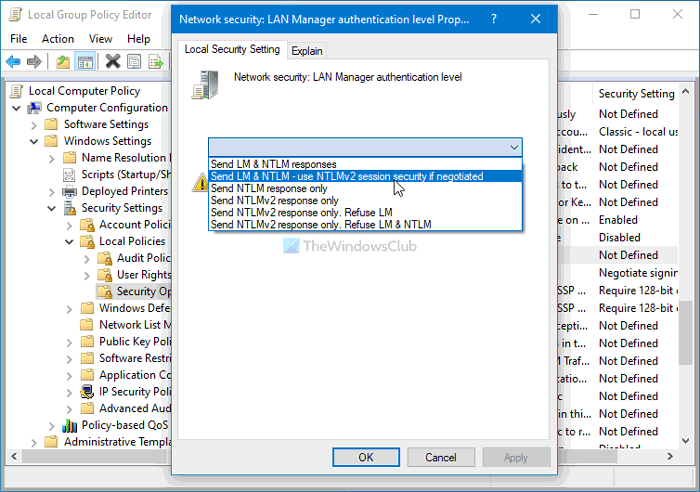Click the Up one level folder icon
Image resolution: width=700 pixels, height=492 pixels.
coord(63,62)
